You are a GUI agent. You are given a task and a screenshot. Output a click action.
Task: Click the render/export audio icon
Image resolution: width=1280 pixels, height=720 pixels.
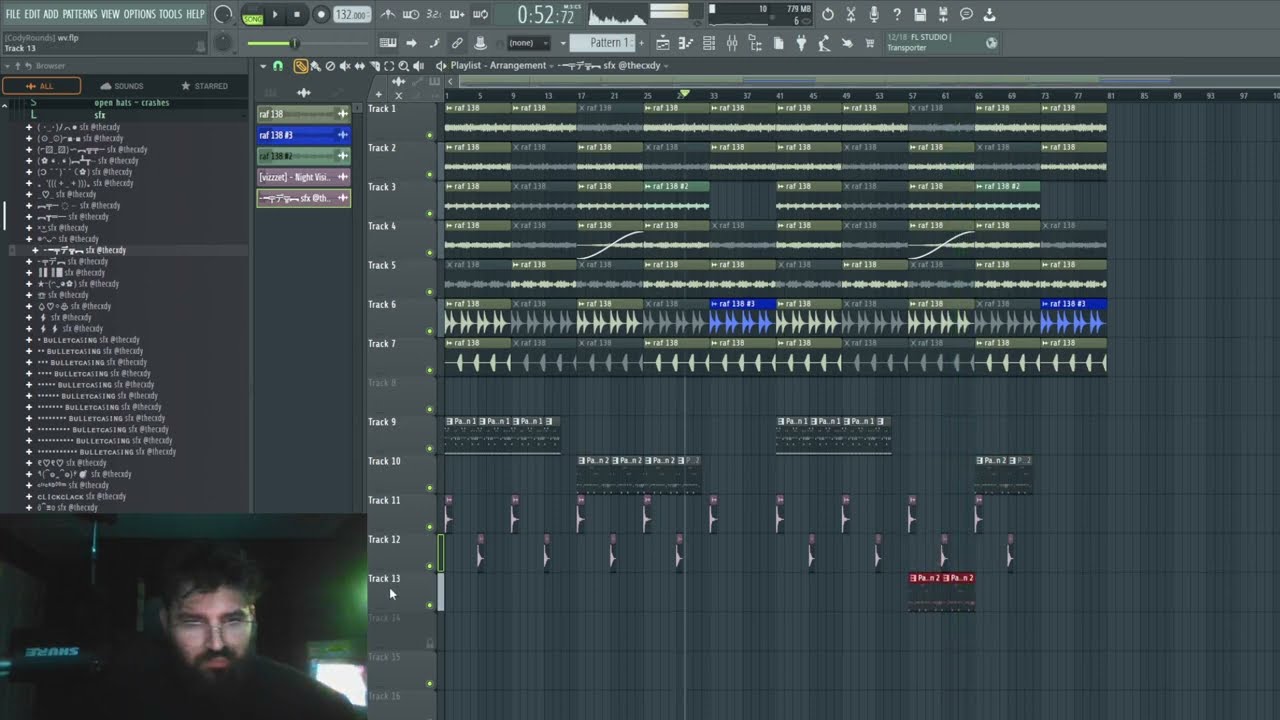[x=943, y=14]
